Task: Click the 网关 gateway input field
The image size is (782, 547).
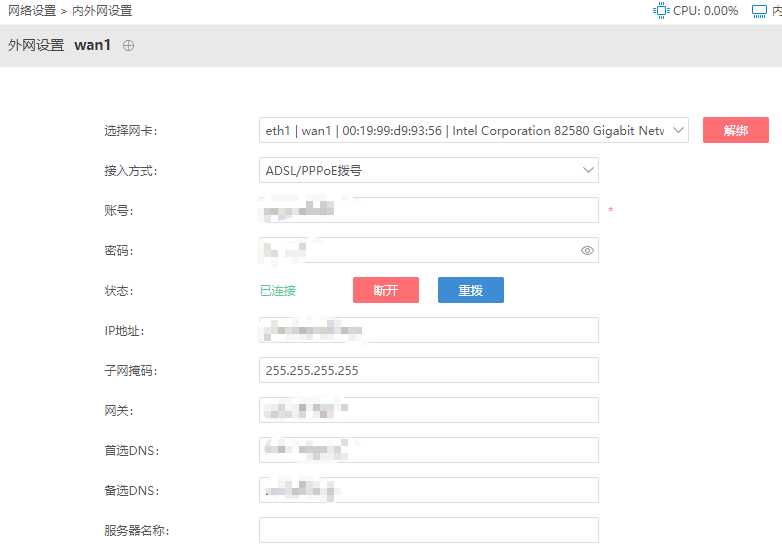Action: point(429,410)
